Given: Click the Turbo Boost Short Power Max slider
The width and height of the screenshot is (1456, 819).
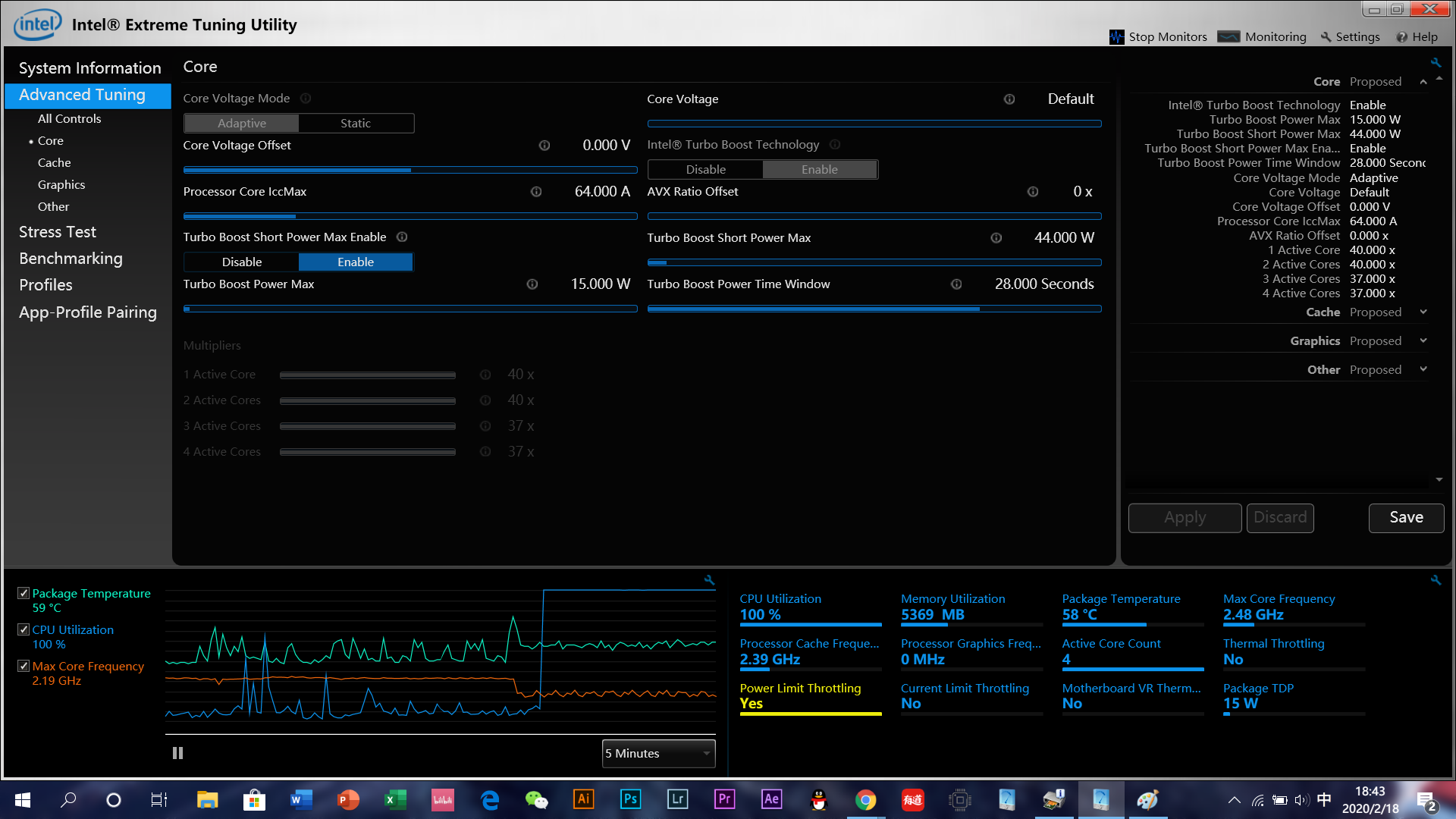Looking at the screenshot, I should pos(874,262).
